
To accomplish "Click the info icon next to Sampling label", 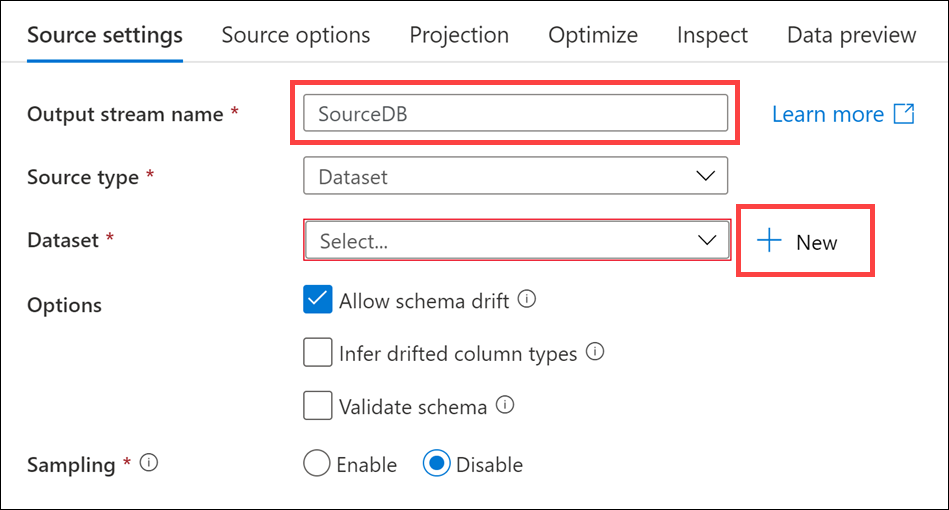I will [149, 463].
